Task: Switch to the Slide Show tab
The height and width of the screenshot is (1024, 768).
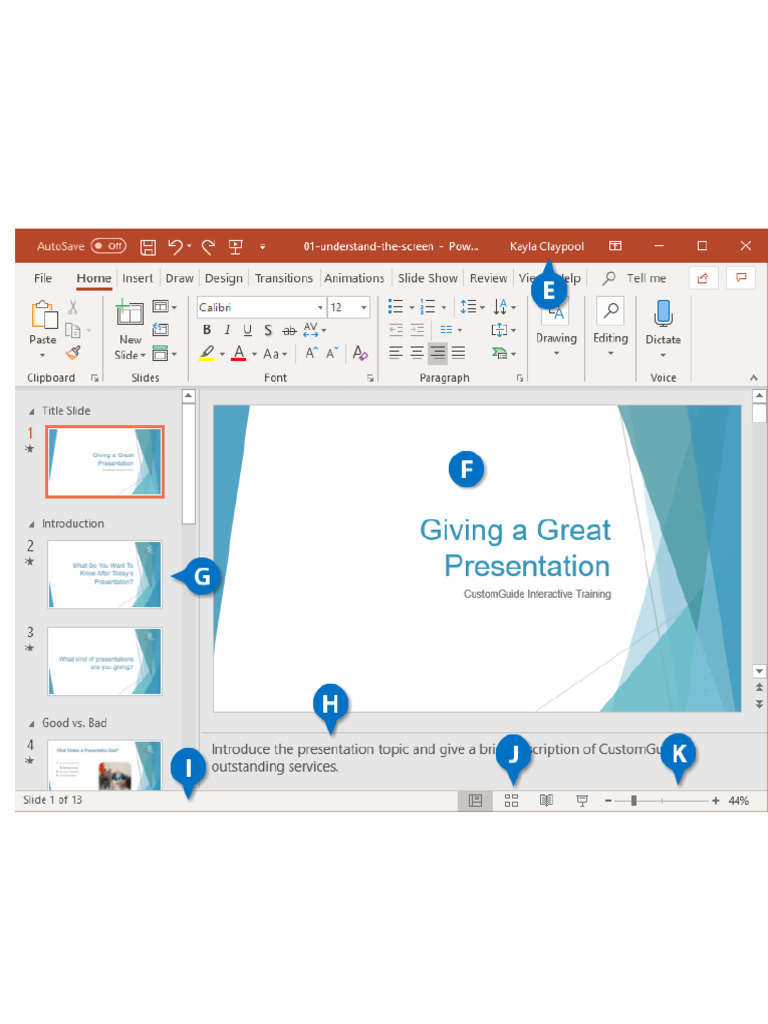Action: click(428, 278)
